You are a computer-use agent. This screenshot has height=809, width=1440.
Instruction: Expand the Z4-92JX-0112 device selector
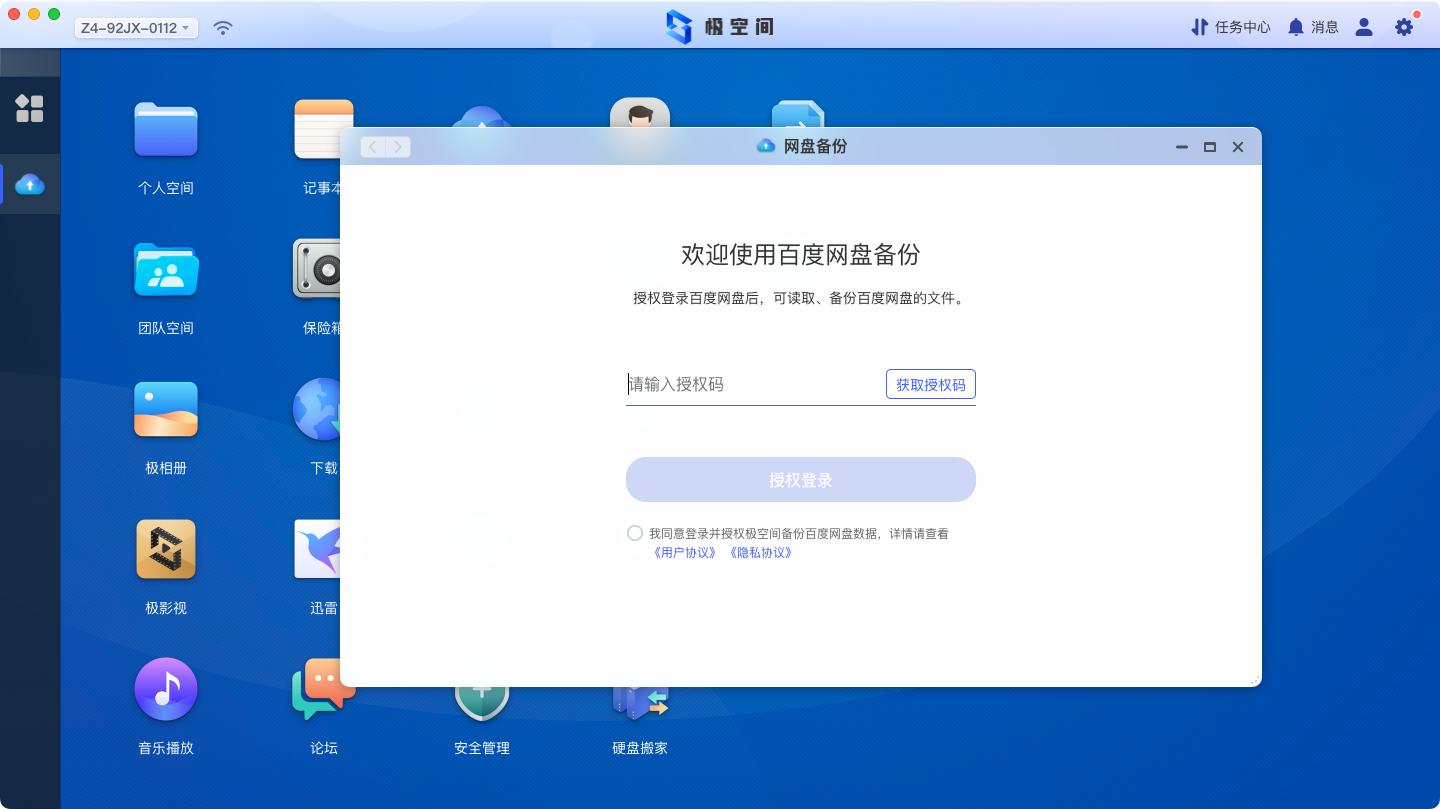point(135,27)
